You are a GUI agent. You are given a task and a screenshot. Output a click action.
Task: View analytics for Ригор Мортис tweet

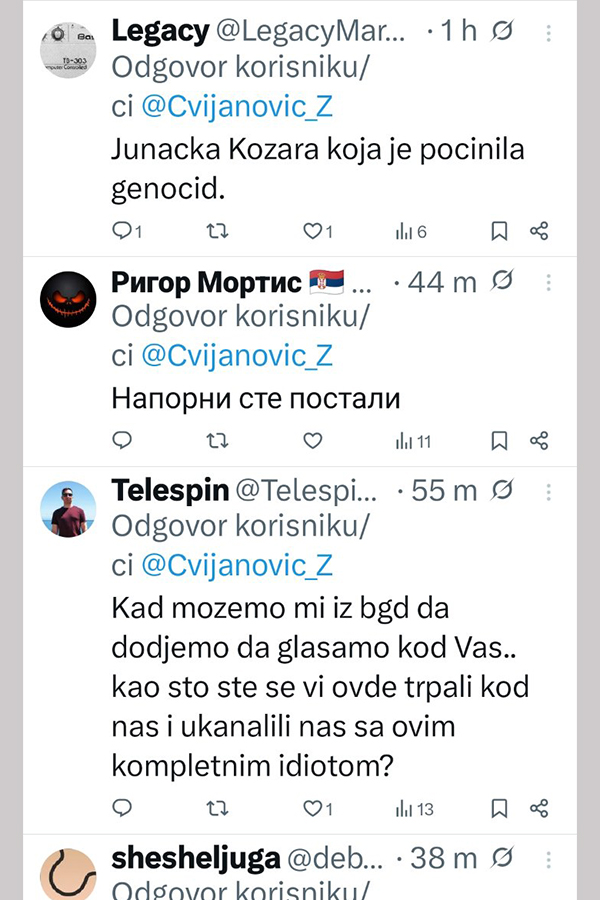point(412,440)
